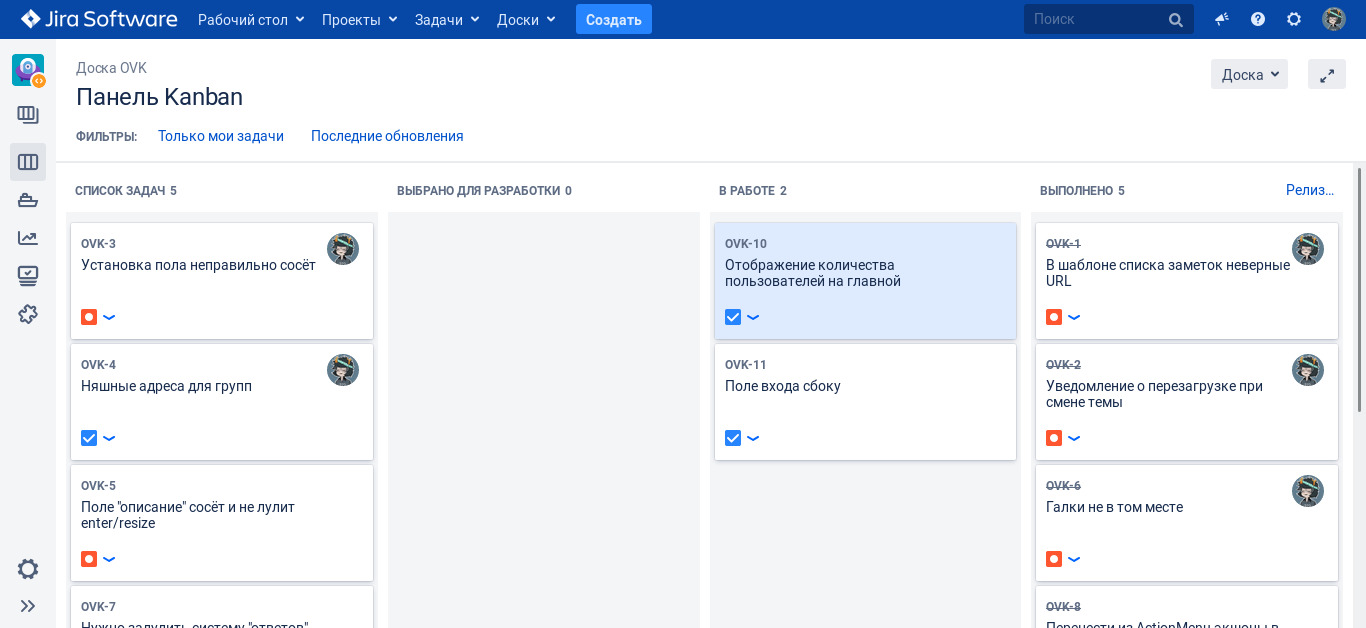Open the Add-ons puzzle icon in sidebar

click(x=28, y=314)
